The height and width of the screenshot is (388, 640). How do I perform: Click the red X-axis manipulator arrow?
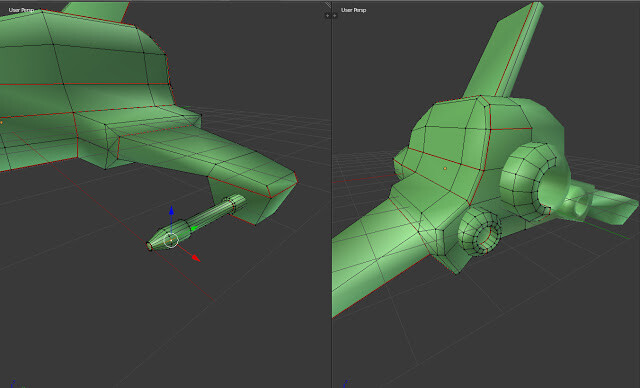(196, 258)
